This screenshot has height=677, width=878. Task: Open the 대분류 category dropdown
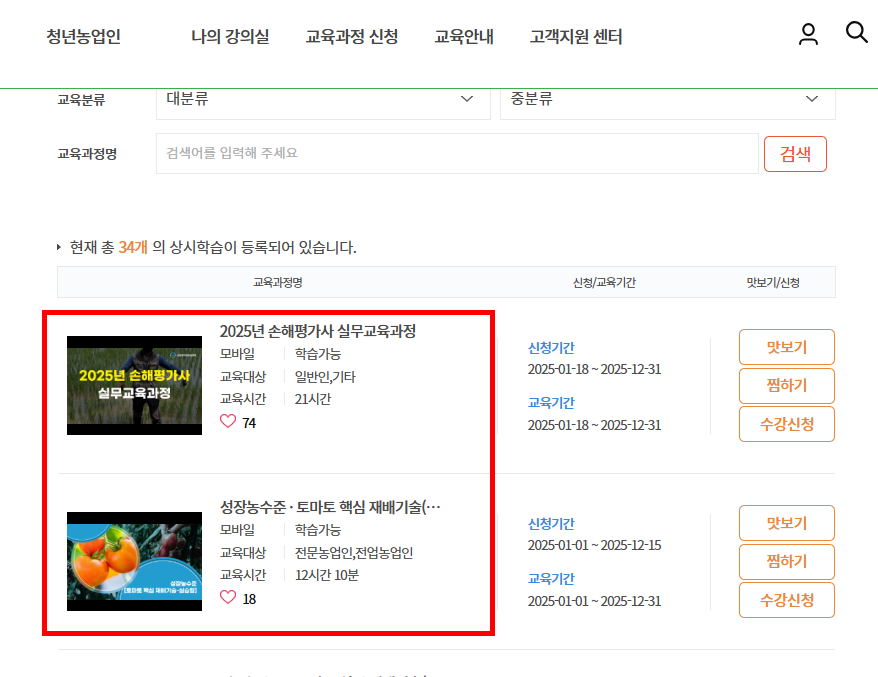320,100
